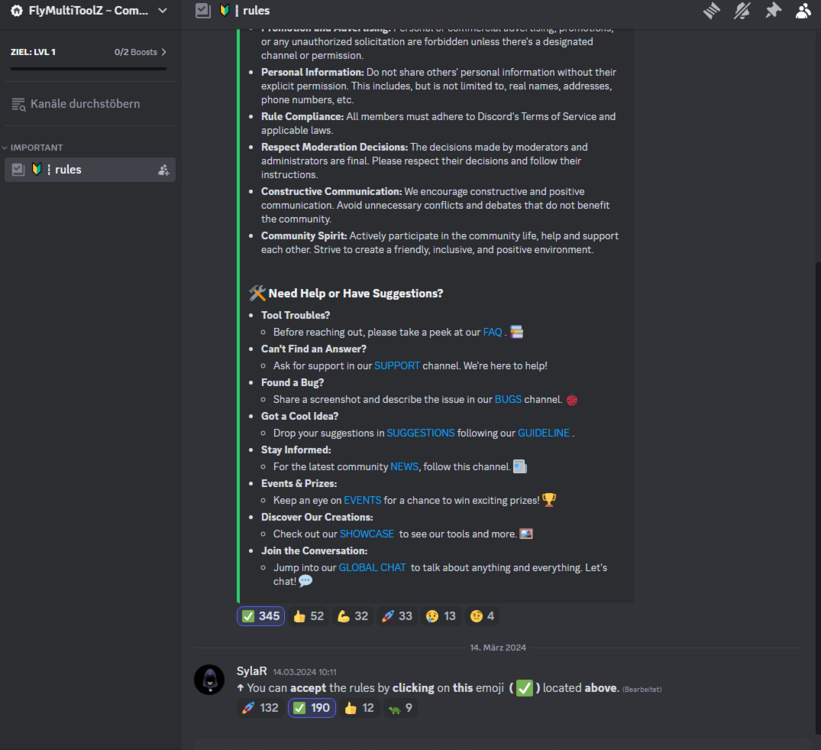Toggle the member list icon
This screenshot has height=750, width=821.
[803, 11]
